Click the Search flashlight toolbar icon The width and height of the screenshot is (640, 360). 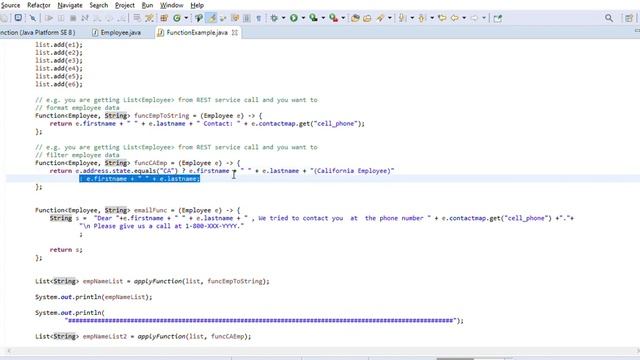(x=380, y=18)
